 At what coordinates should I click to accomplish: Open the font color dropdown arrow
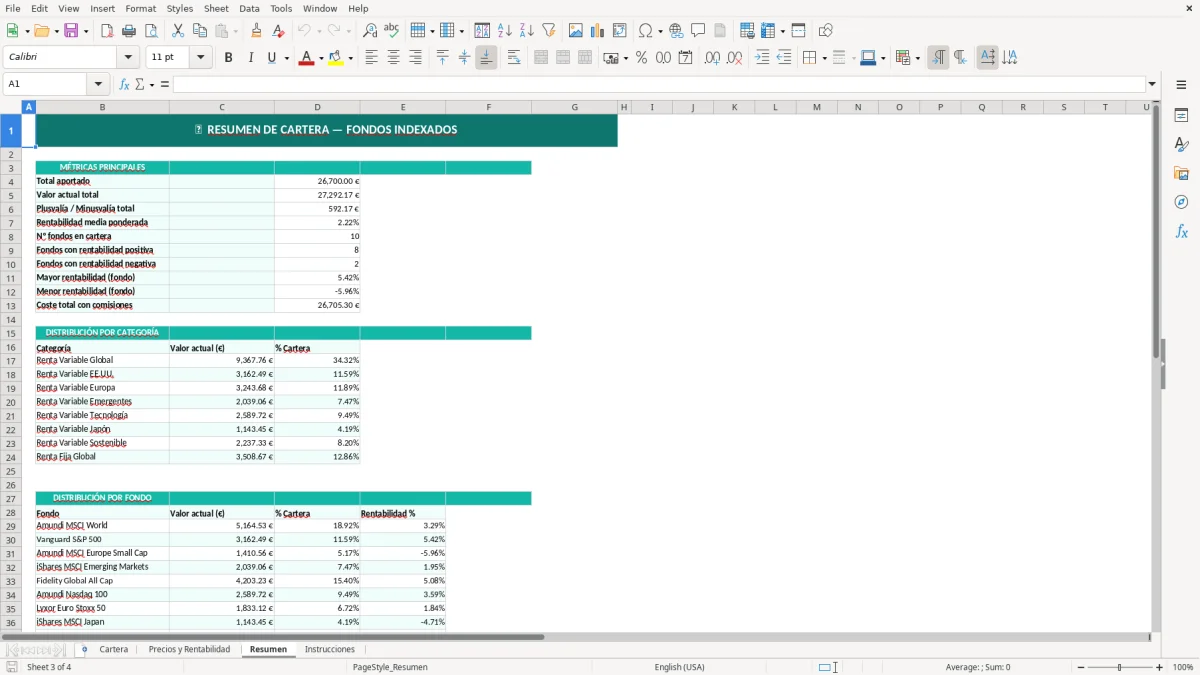pyautogui.click(x=319, y=58)
